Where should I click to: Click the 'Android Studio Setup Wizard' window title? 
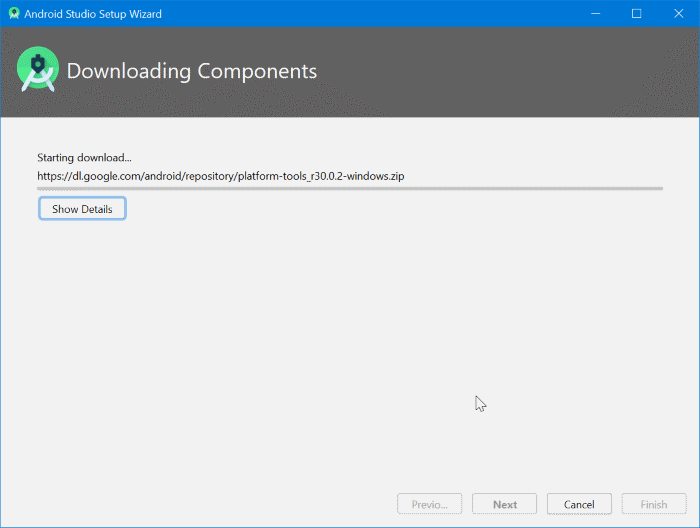coord(93,14)
